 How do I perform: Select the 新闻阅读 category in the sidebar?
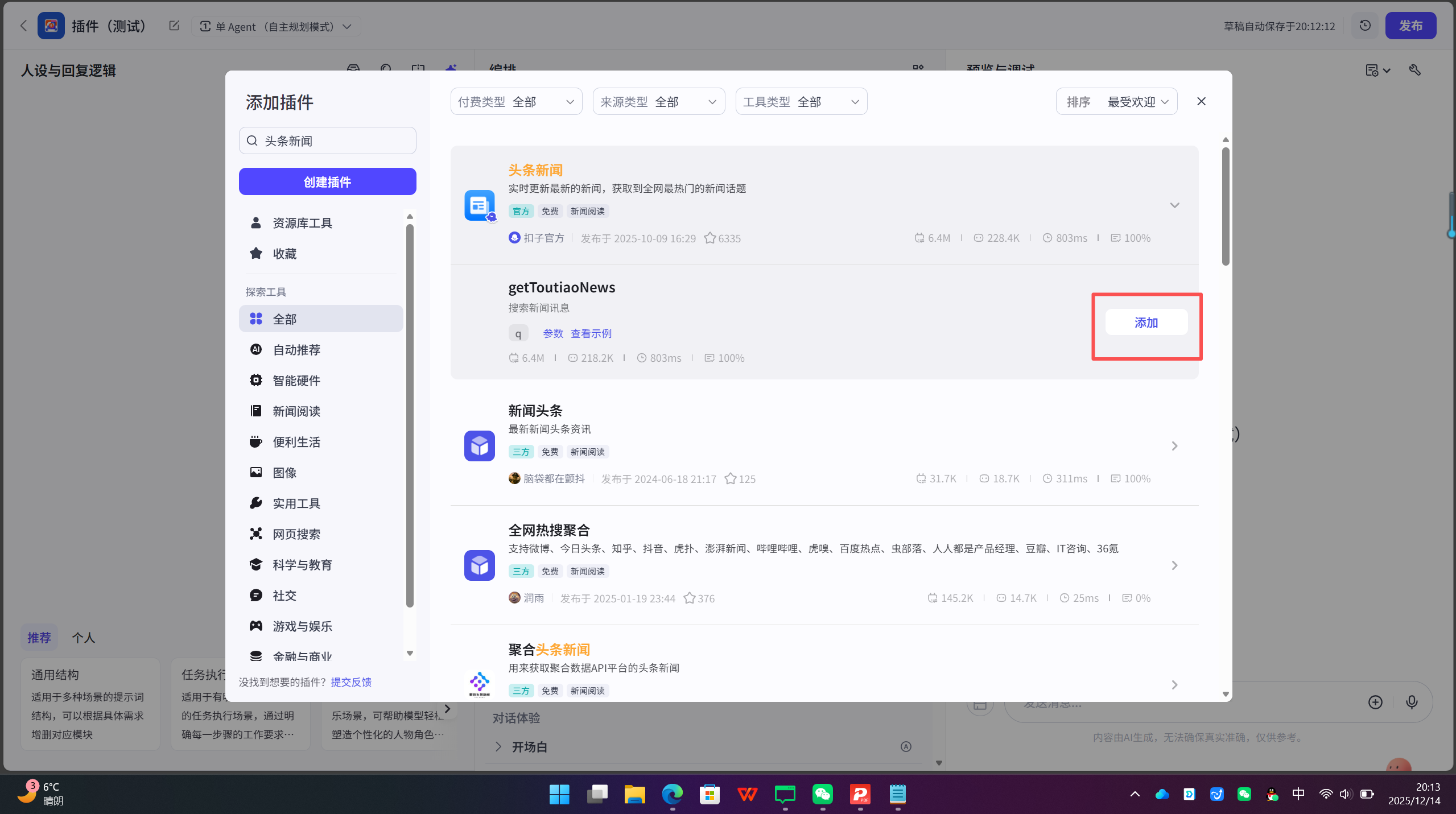[x=296, y=411]
